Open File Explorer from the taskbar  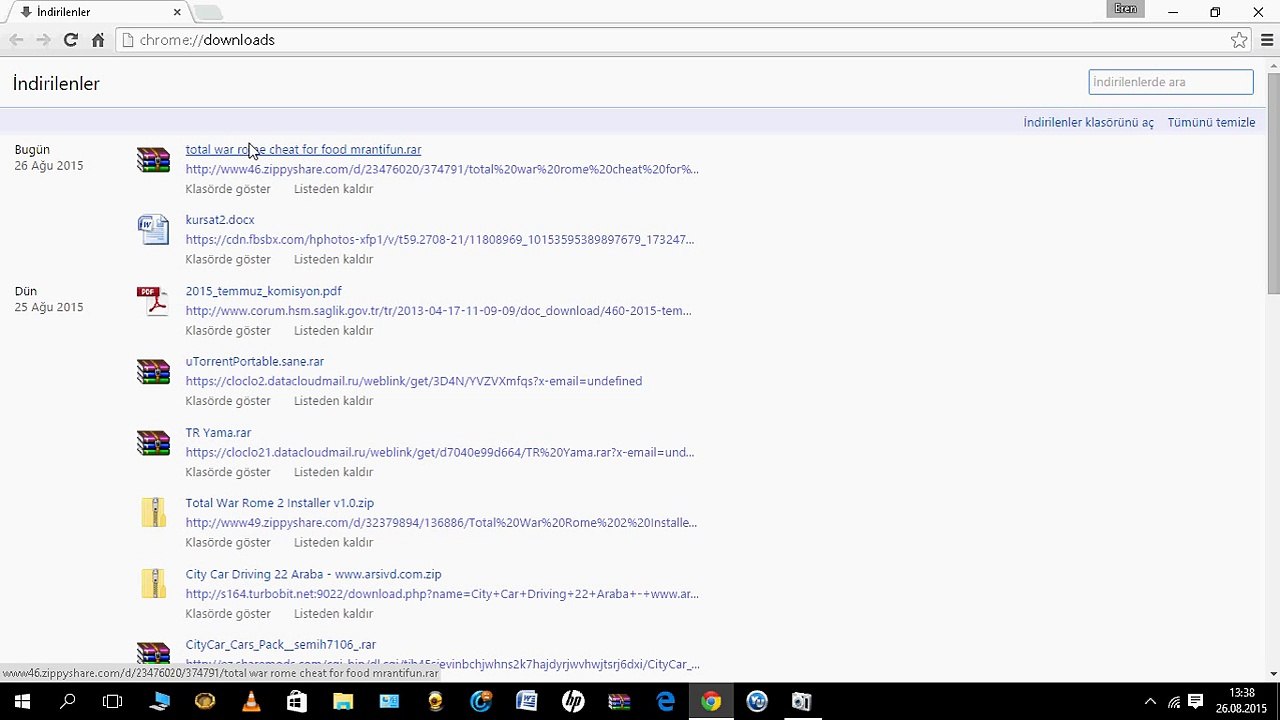pyautogui.click(x=343, y=702)
